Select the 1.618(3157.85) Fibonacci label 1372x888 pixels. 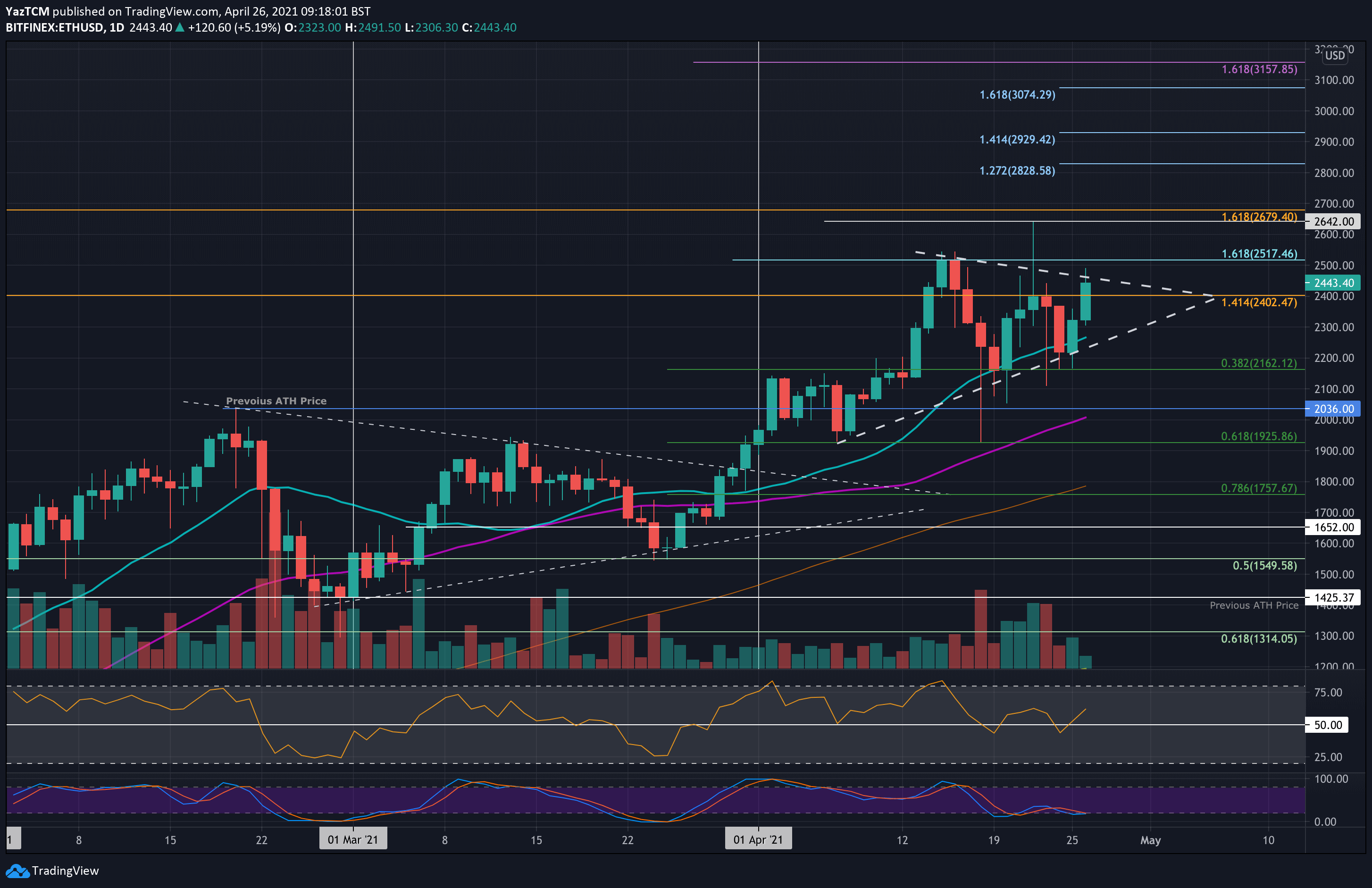click(x=1259, y=69)
